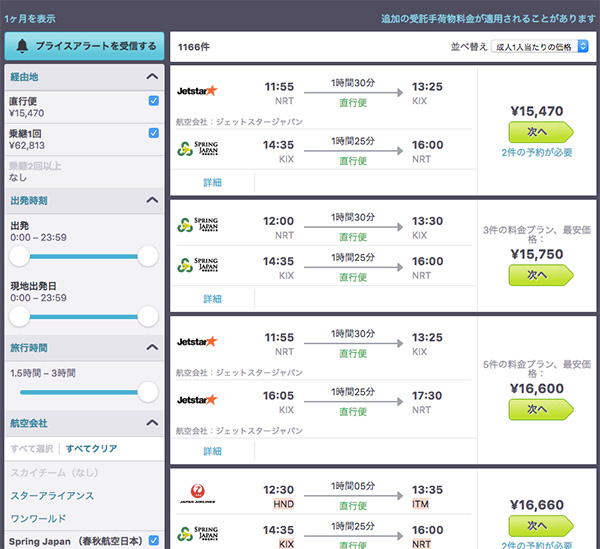Open the 並べ替え sort dropdown

point(540,46)
